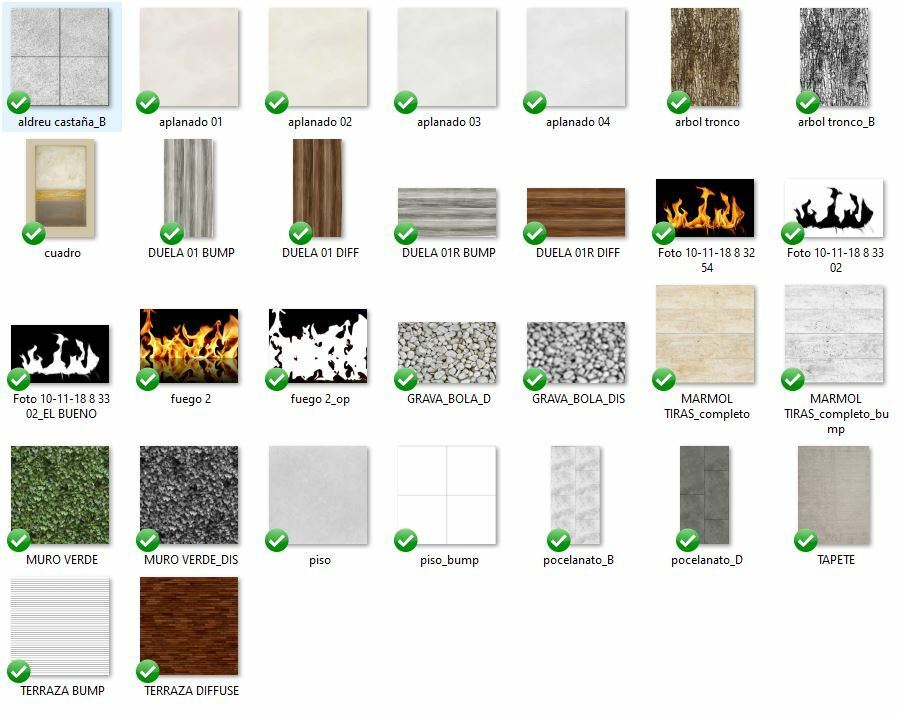
Task: Select the TAPETE fabric thumbnail
Action: click(x=834, y=495)
